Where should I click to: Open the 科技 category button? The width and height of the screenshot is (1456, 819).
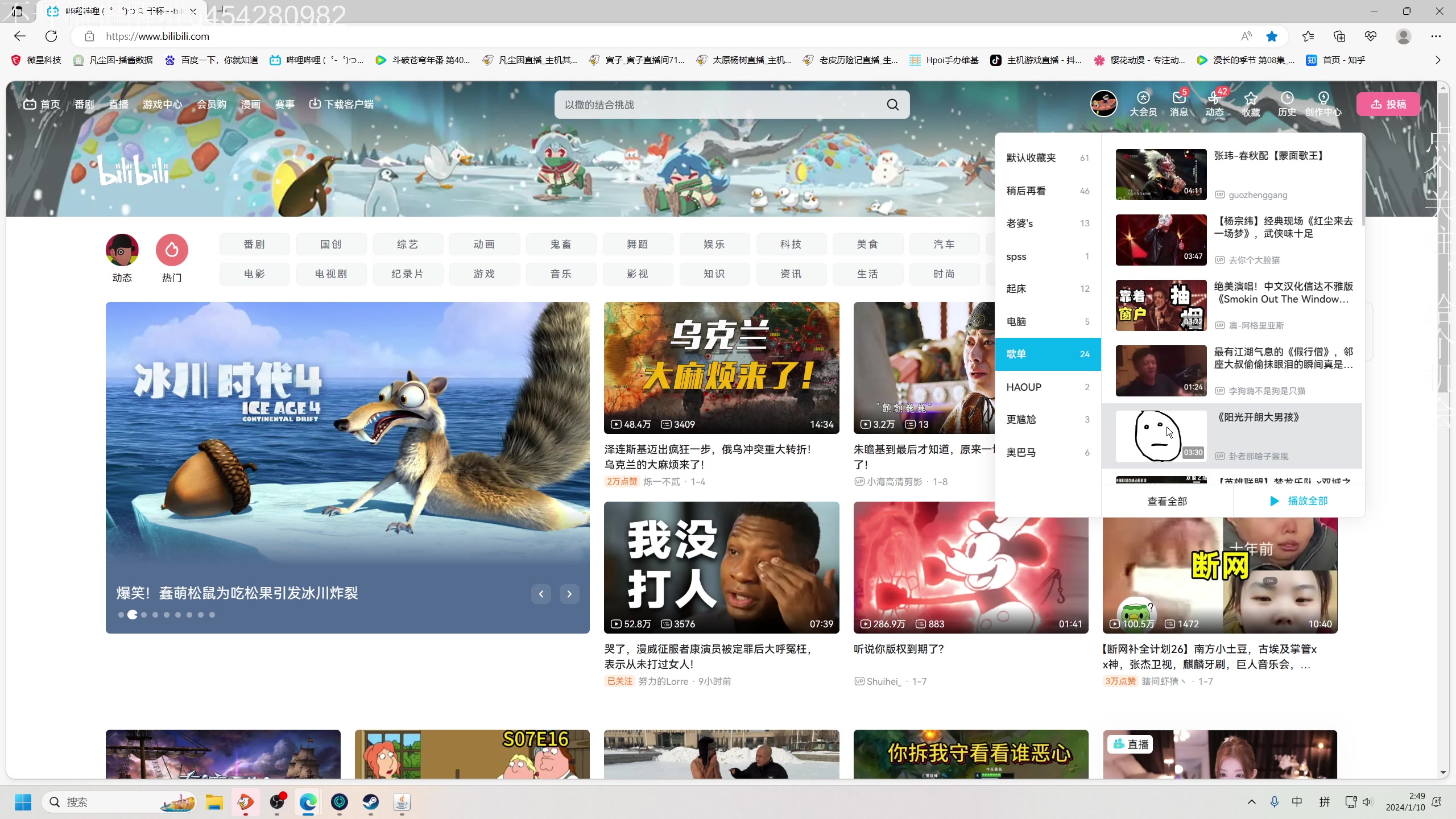(x=791, y=245)
